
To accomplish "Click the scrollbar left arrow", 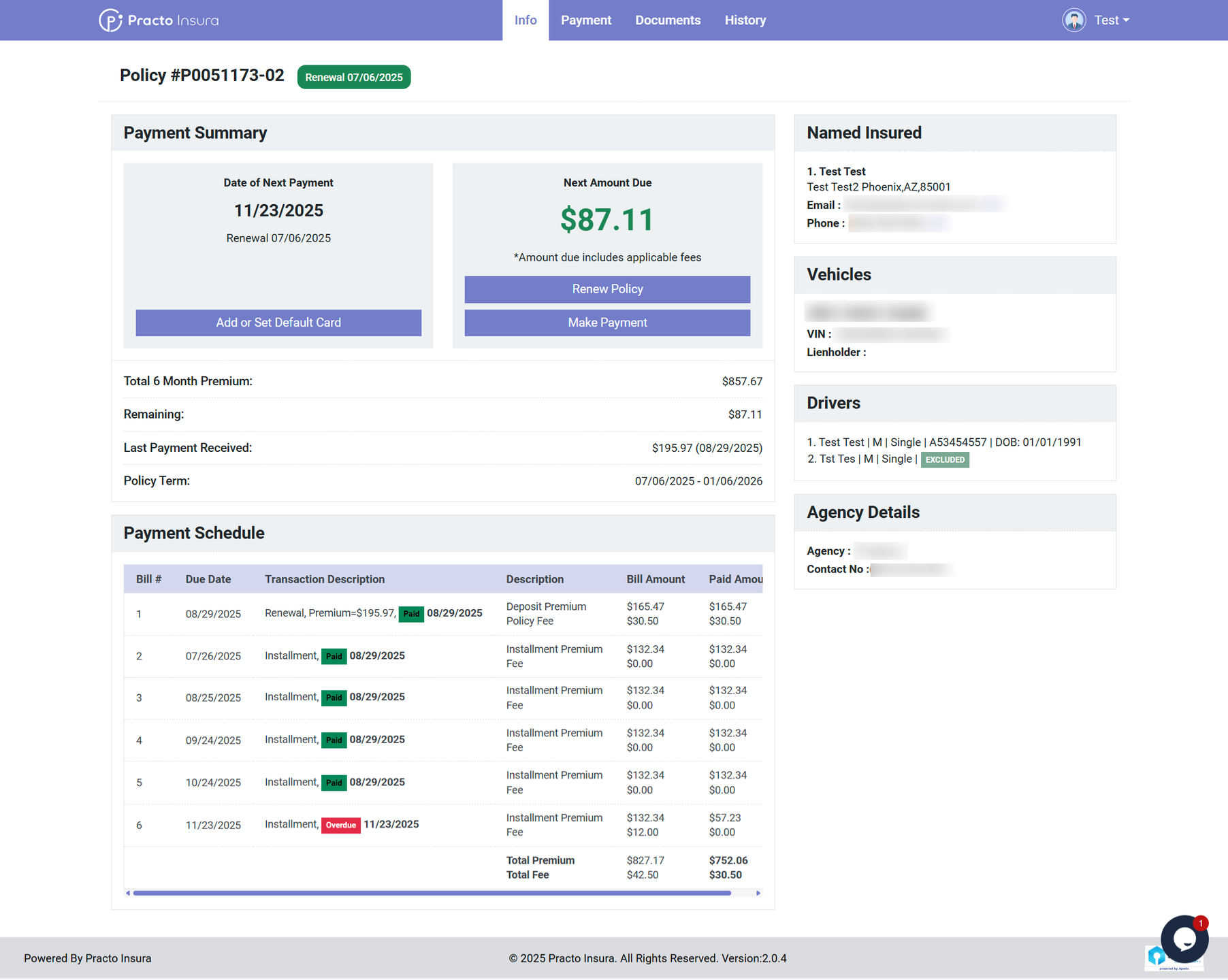I will (128, 893).
